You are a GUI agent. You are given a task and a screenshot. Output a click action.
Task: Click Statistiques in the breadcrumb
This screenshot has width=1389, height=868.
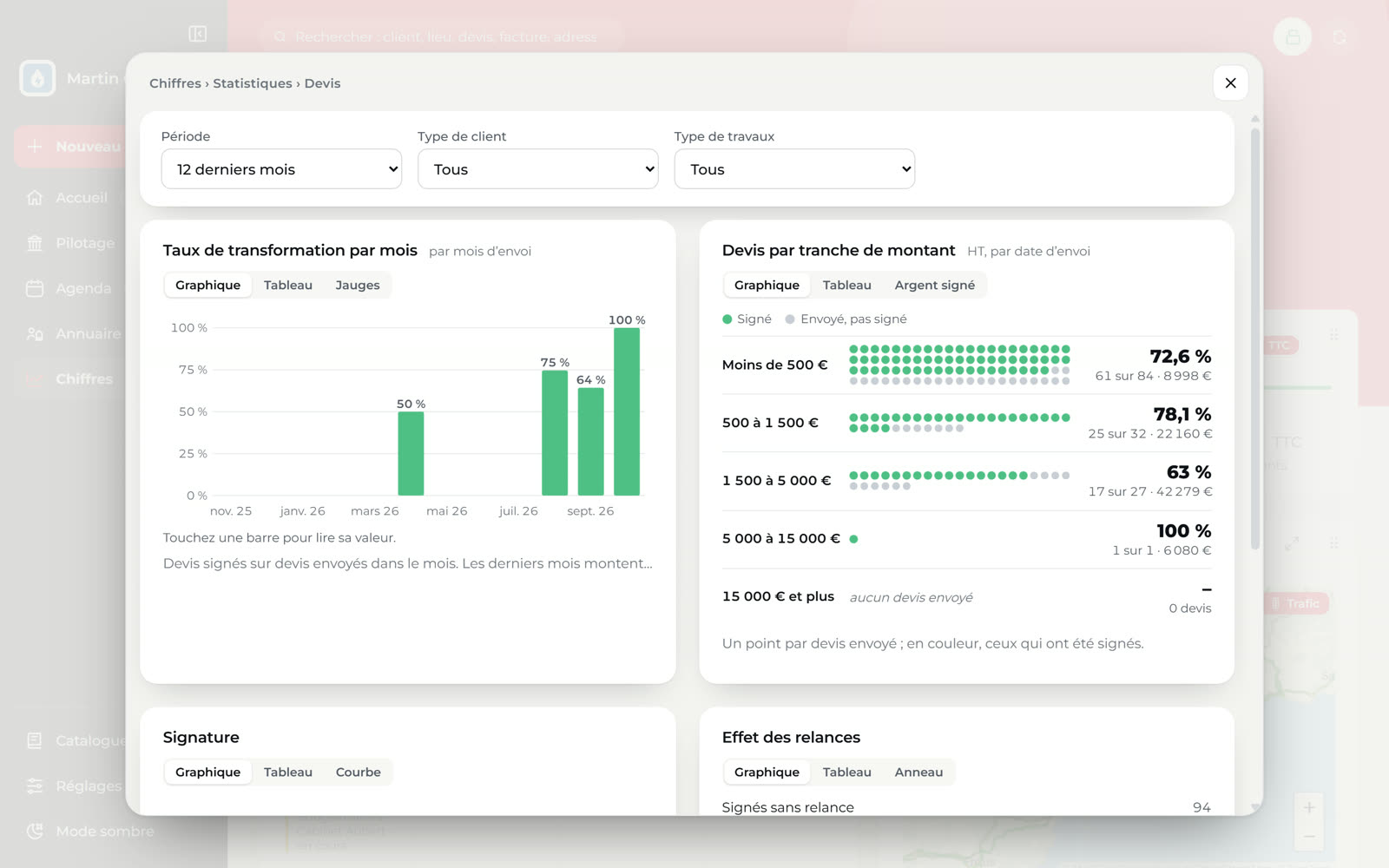click(253, 83)
